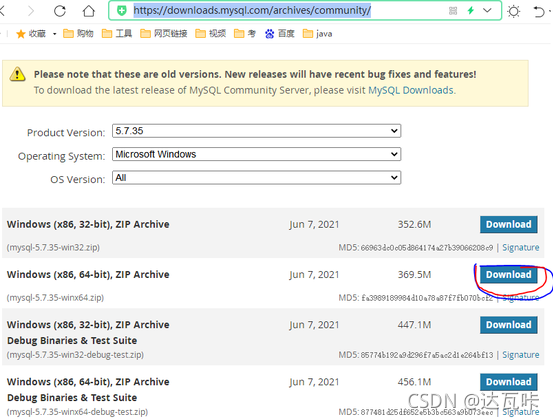Open the 购物 bookmark folder
Viewport: 554px width, 419px height.
78,34
